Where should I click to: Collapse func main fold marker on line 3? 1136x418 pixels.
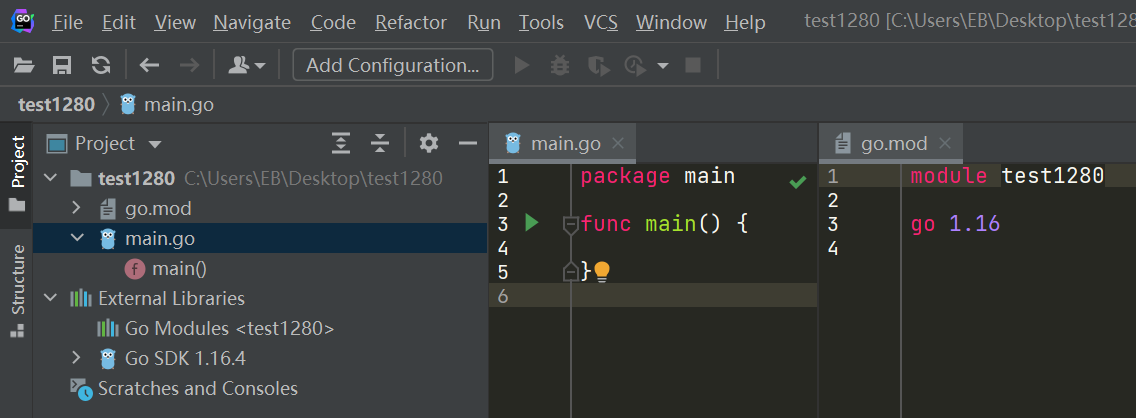(570, 225)
